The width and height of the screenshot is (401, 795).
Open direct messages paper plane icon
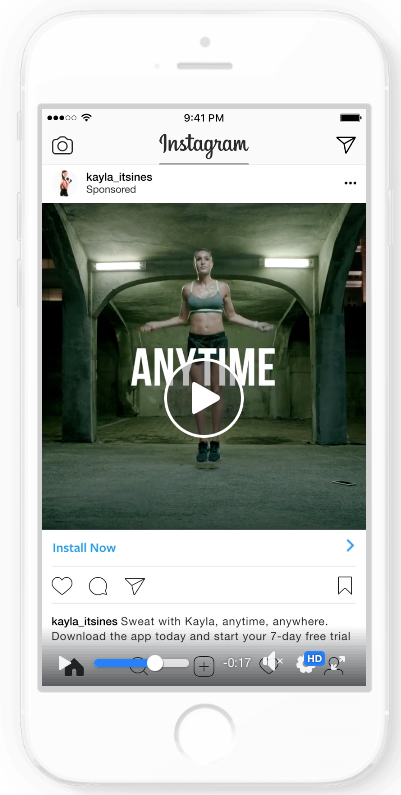click(346, 144)
